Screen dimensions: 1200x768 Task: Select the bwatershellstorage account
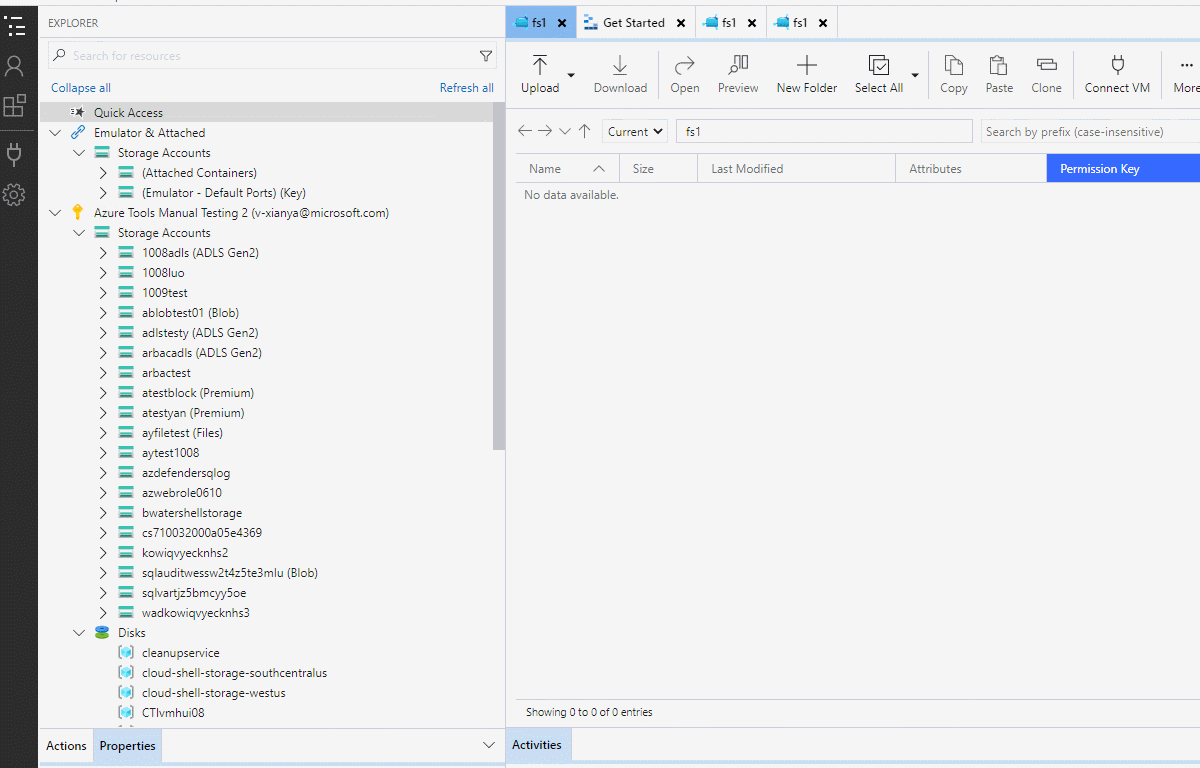pyautogui.click(x=192, y=513)
